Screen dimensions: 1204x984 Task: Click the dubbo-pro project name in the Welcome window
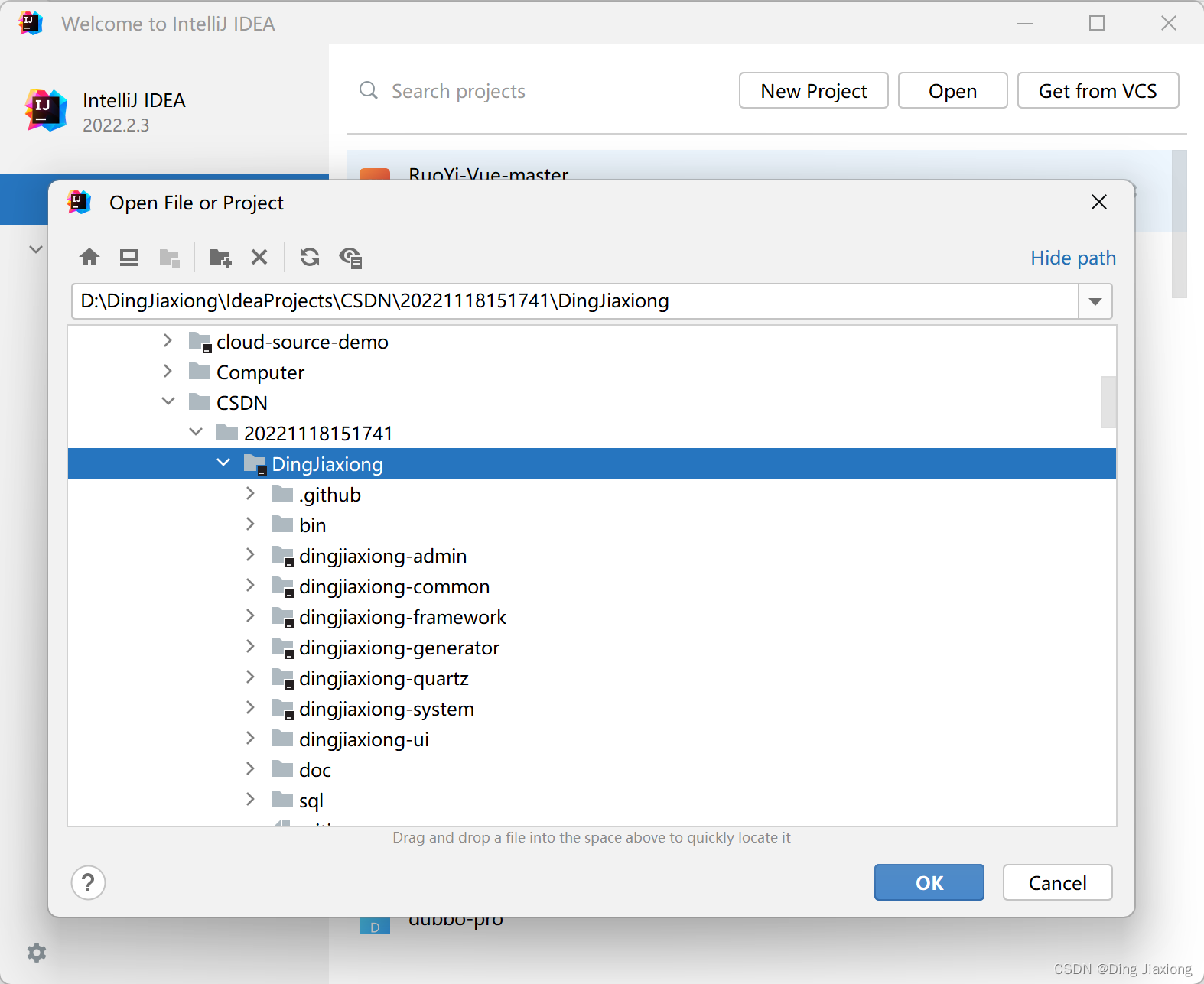click(456, 922)
